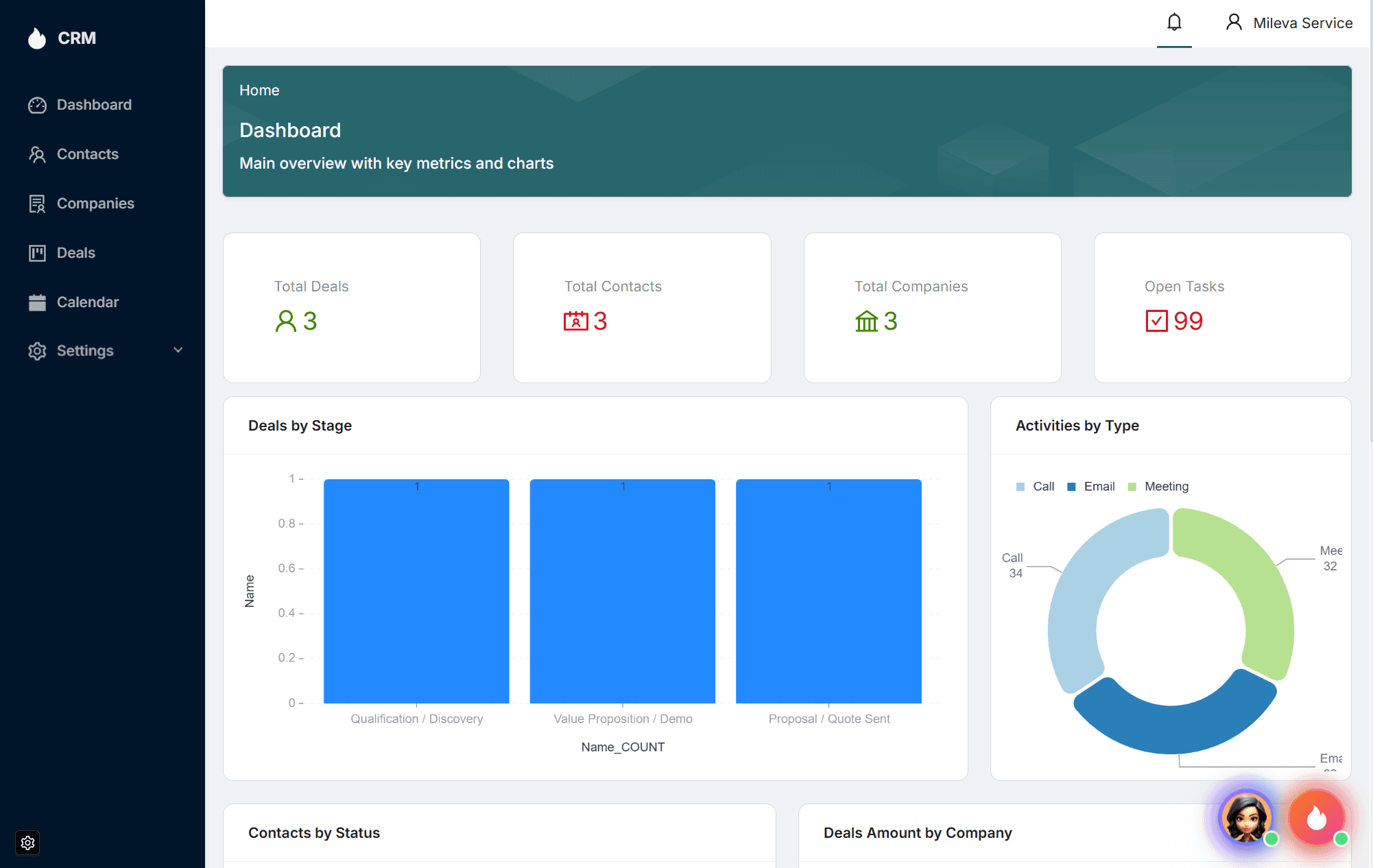Toggle the Meeting legend entry
Screen dimensions: 1373x868
coord(1158,486)
